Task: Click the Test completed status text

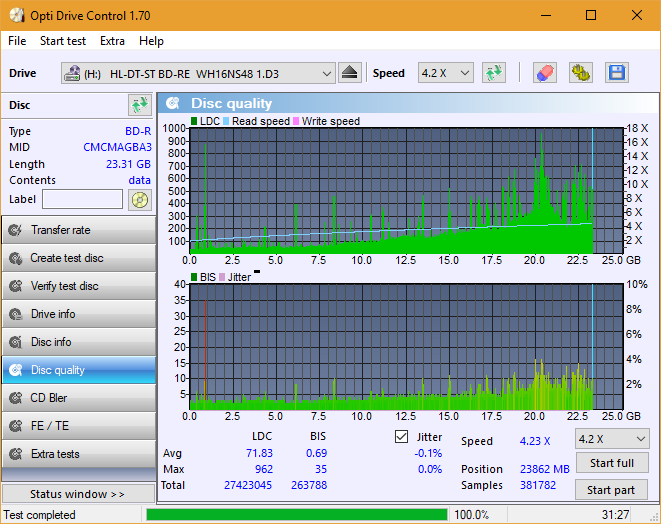Action: click(40, 515)
